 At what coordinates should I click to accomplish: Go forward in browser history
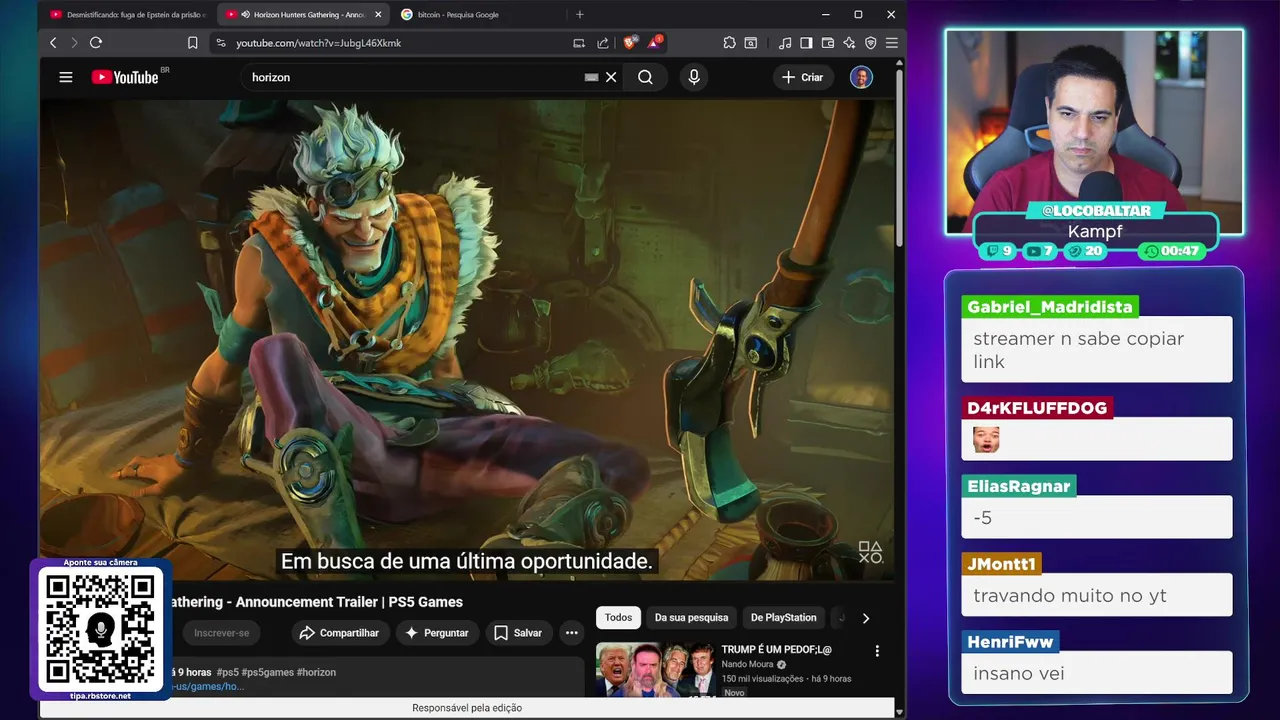tap(73, 43)
